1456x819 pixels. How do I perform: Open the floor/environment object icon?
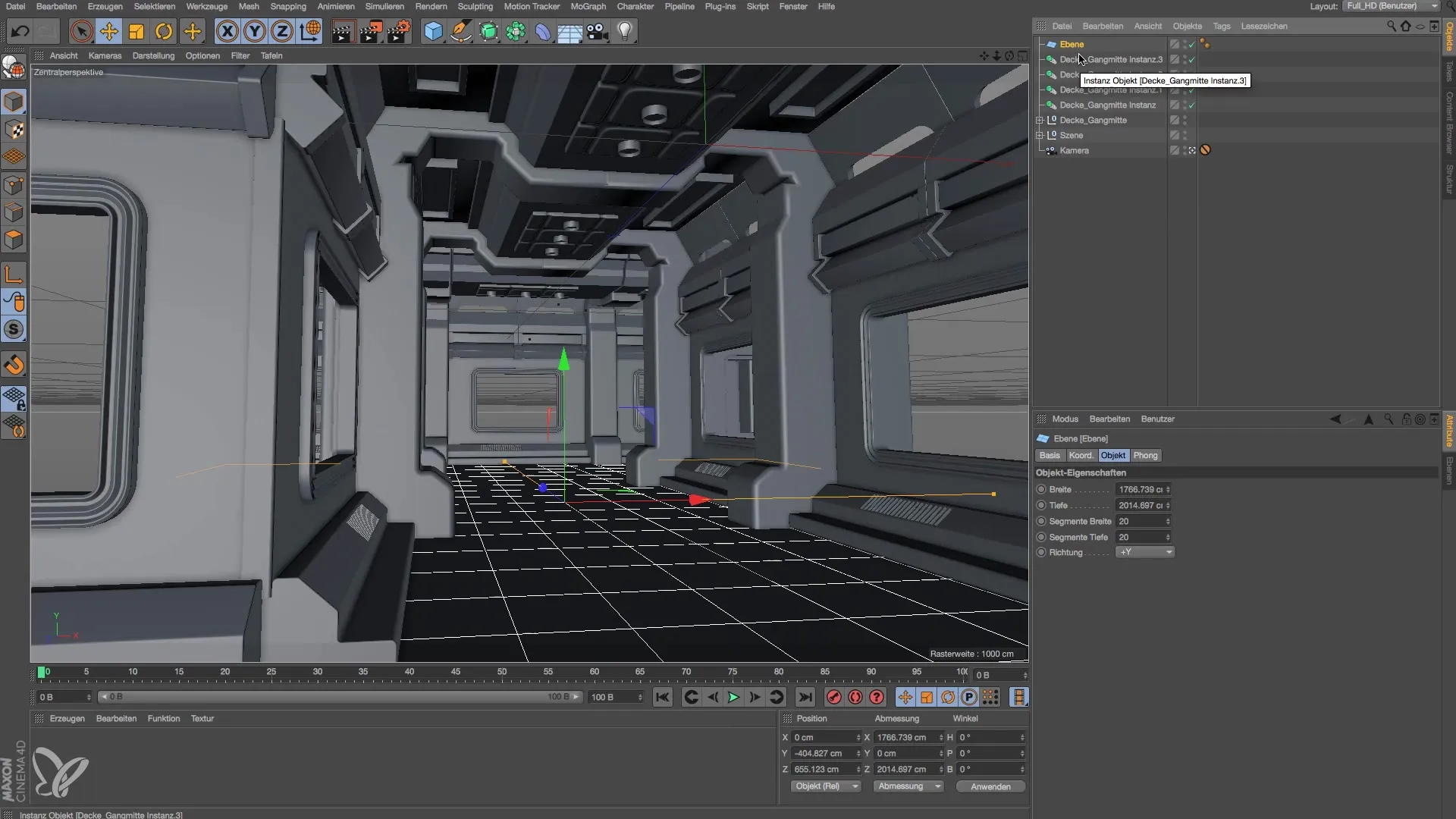570,32
